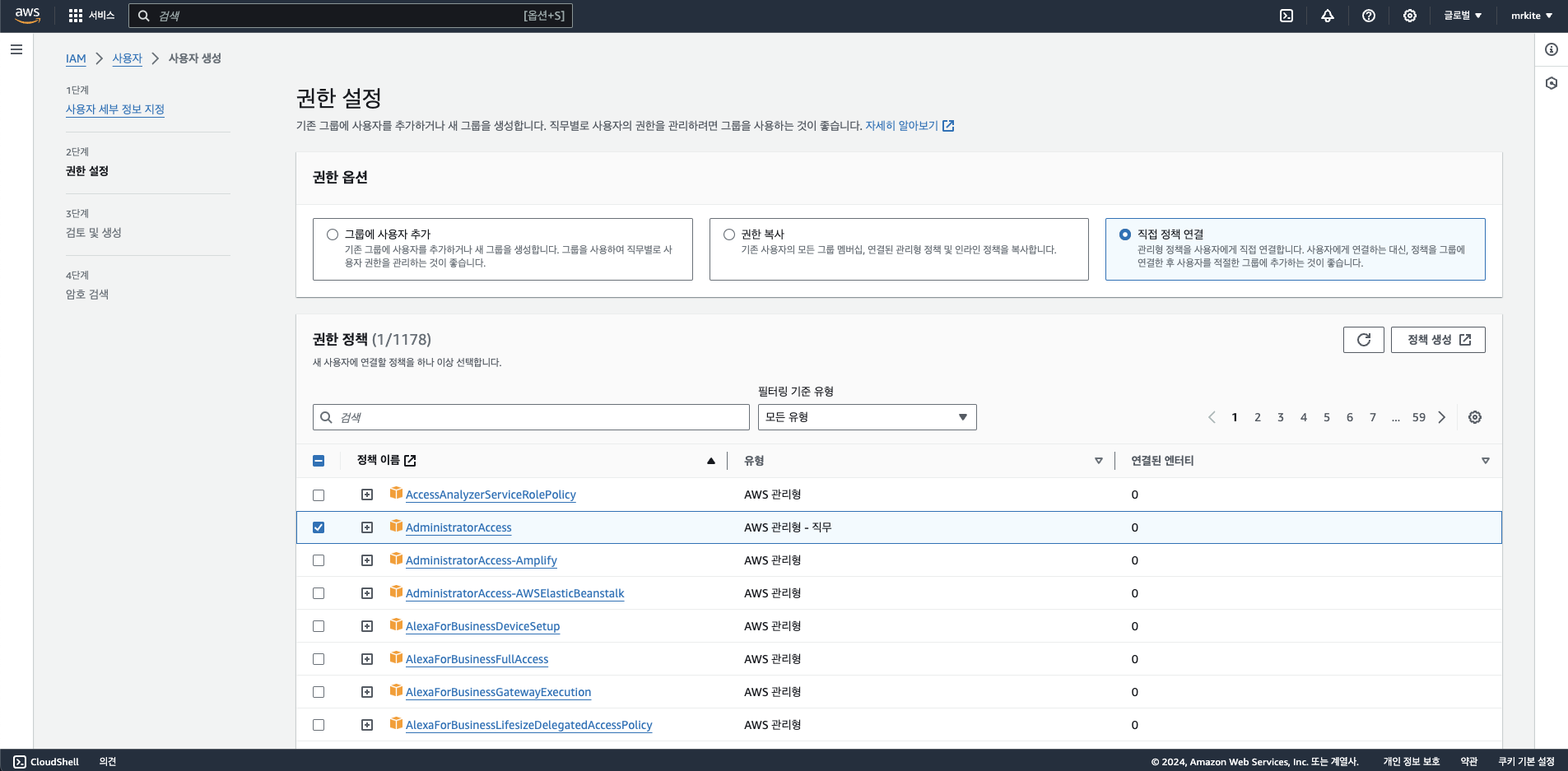Expand the AlexaForBusinessLifesizeDelegatedAccessPolicy row details

[367, 725]
